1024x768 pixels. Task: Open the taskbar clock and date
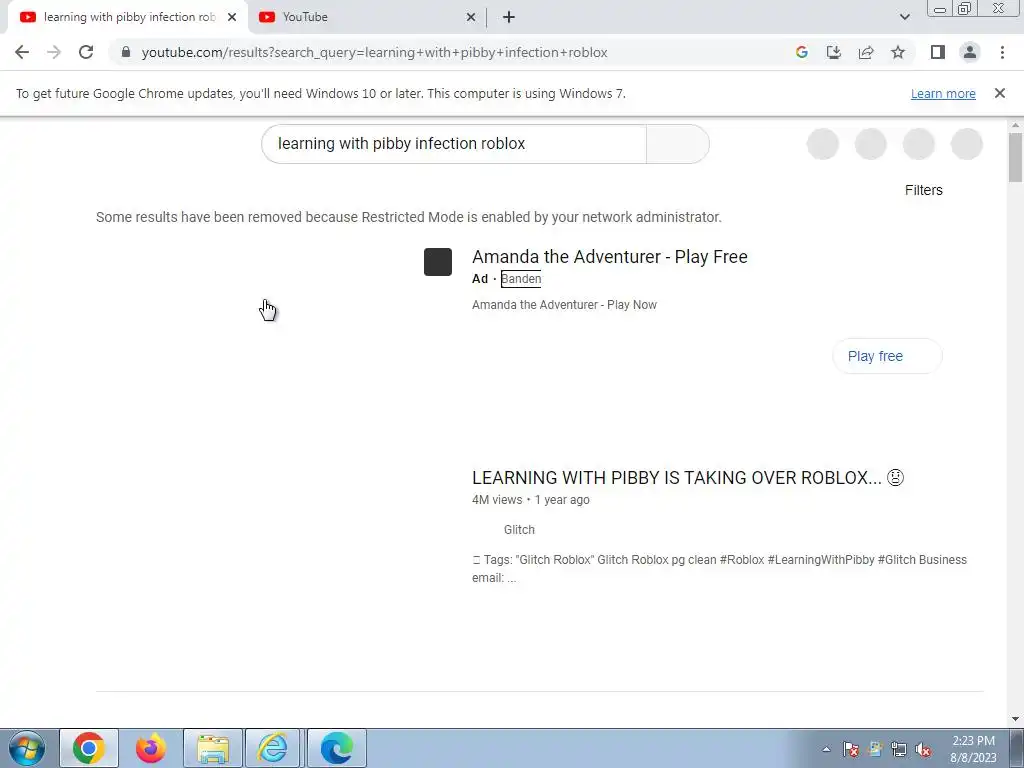973,749
